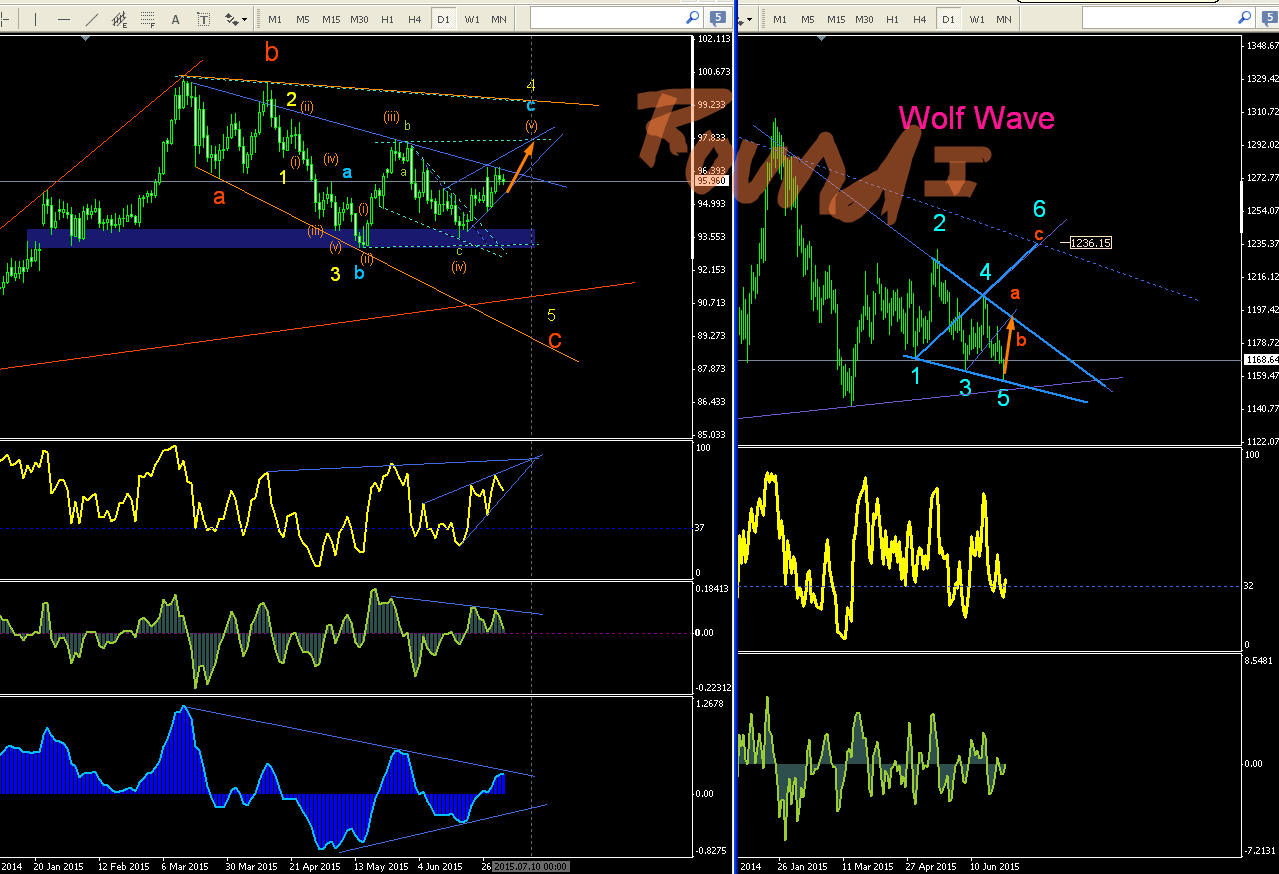Open the right chat notifications icon
Screen dimensions: 1279x874
pos(1269,18)
